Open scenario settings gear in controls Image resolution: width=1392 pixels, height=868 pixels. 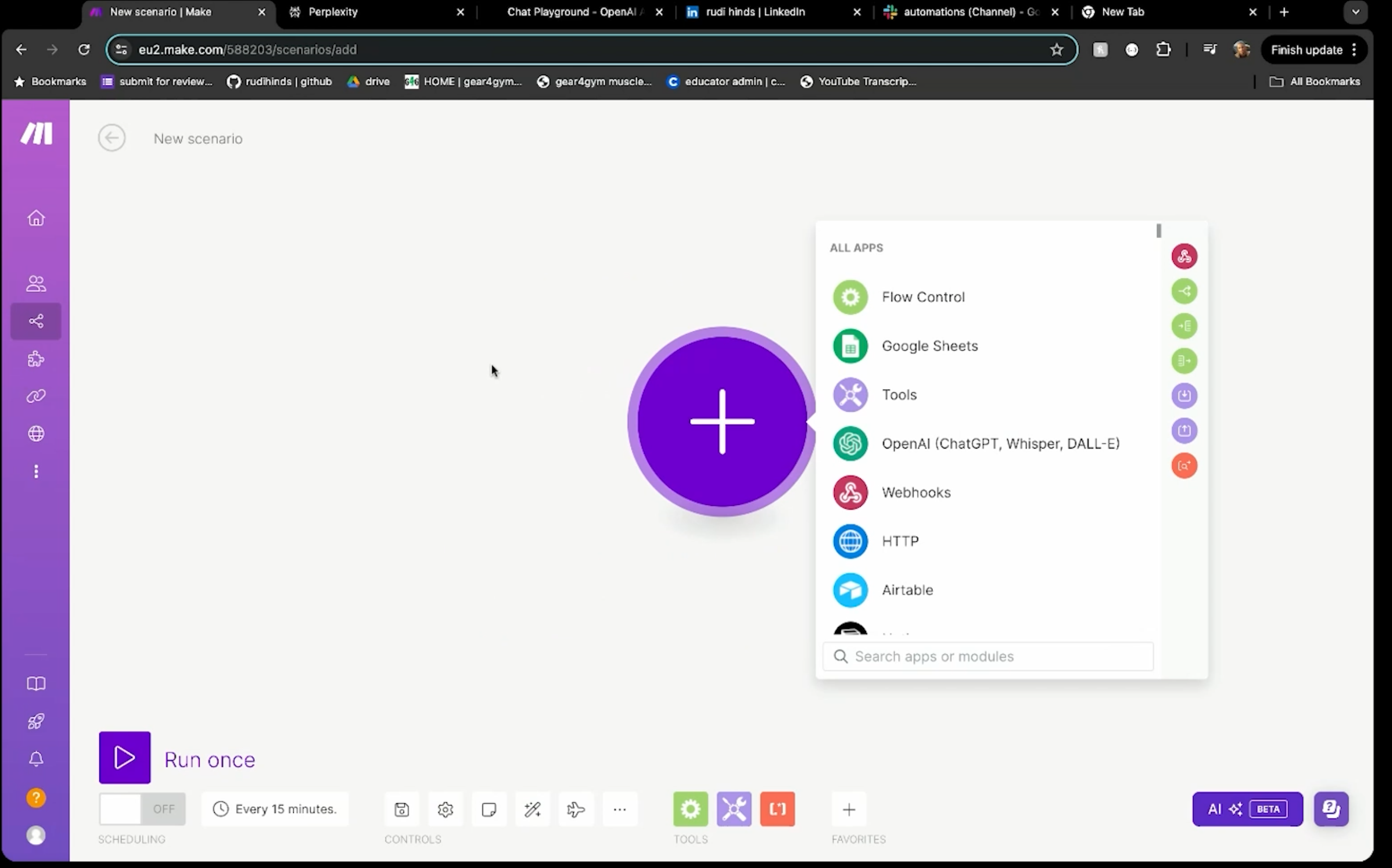click(x=445, y=809)
